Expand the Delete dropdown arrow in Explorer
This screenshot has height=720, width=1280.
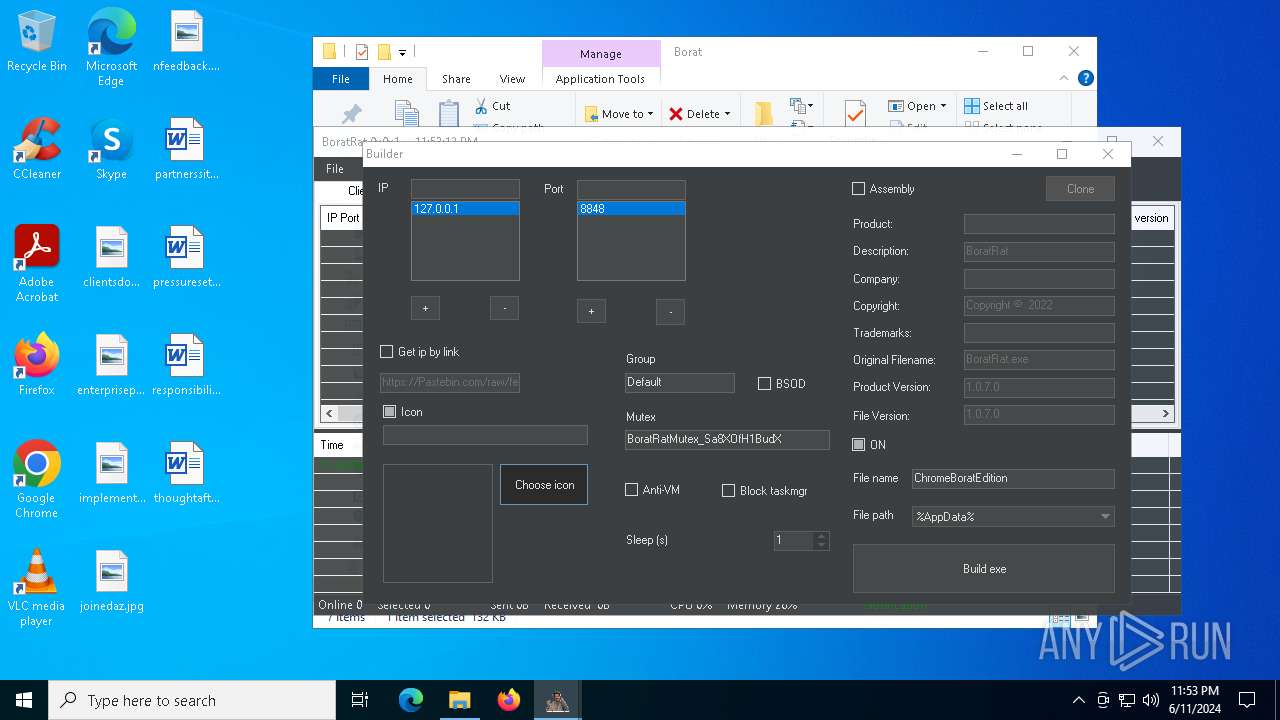pos(727,114)
